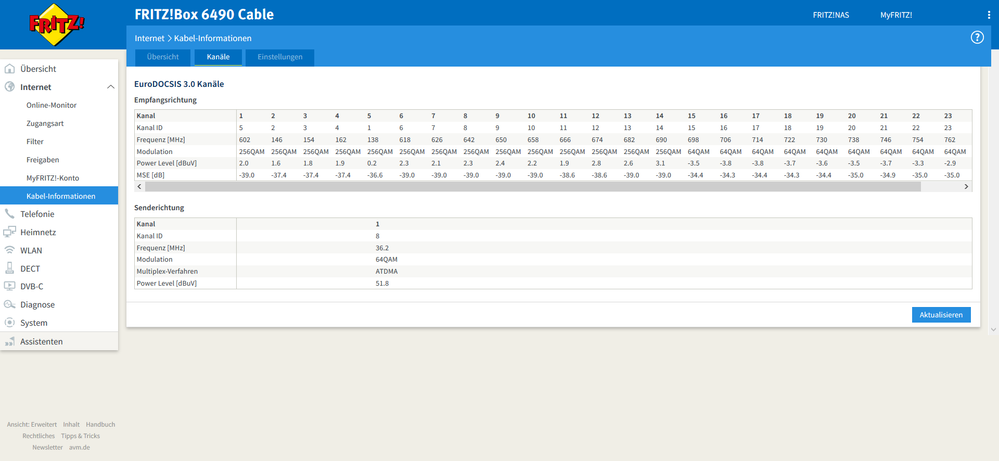Open MyFRITZ! link in header
This screenshot has width=999, height=461.
point(896,15)
